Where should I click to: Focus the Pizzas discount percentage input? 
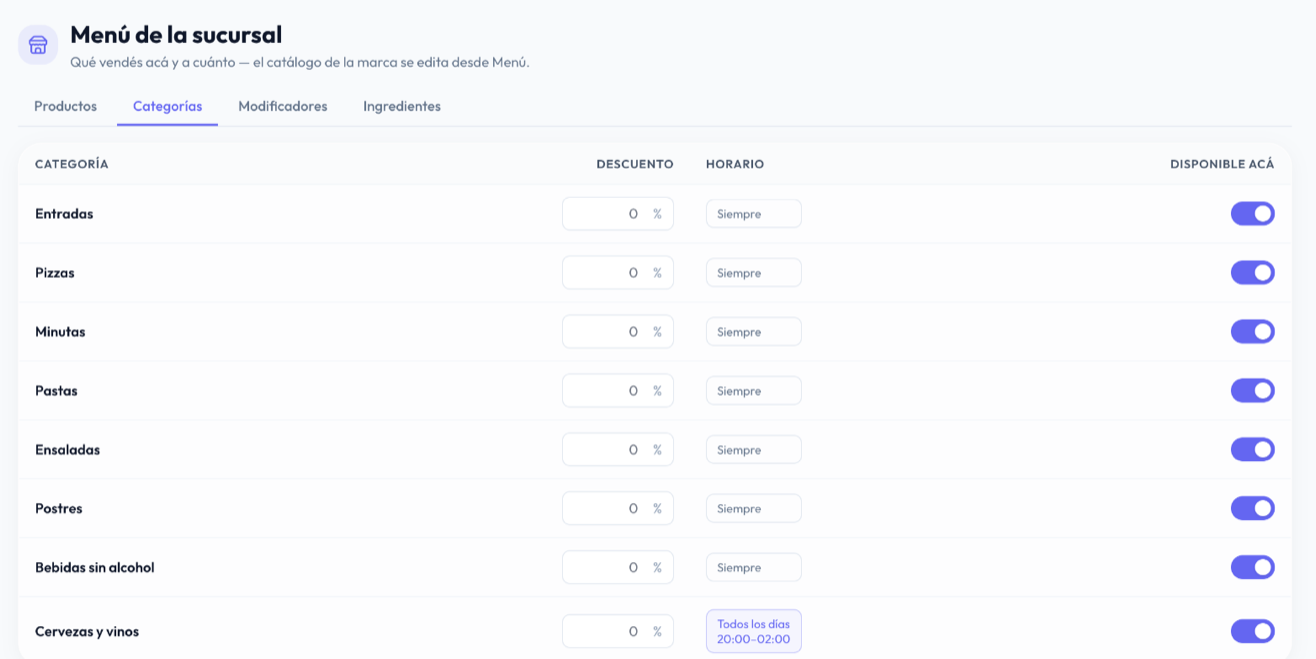click(x=617, y=273)
